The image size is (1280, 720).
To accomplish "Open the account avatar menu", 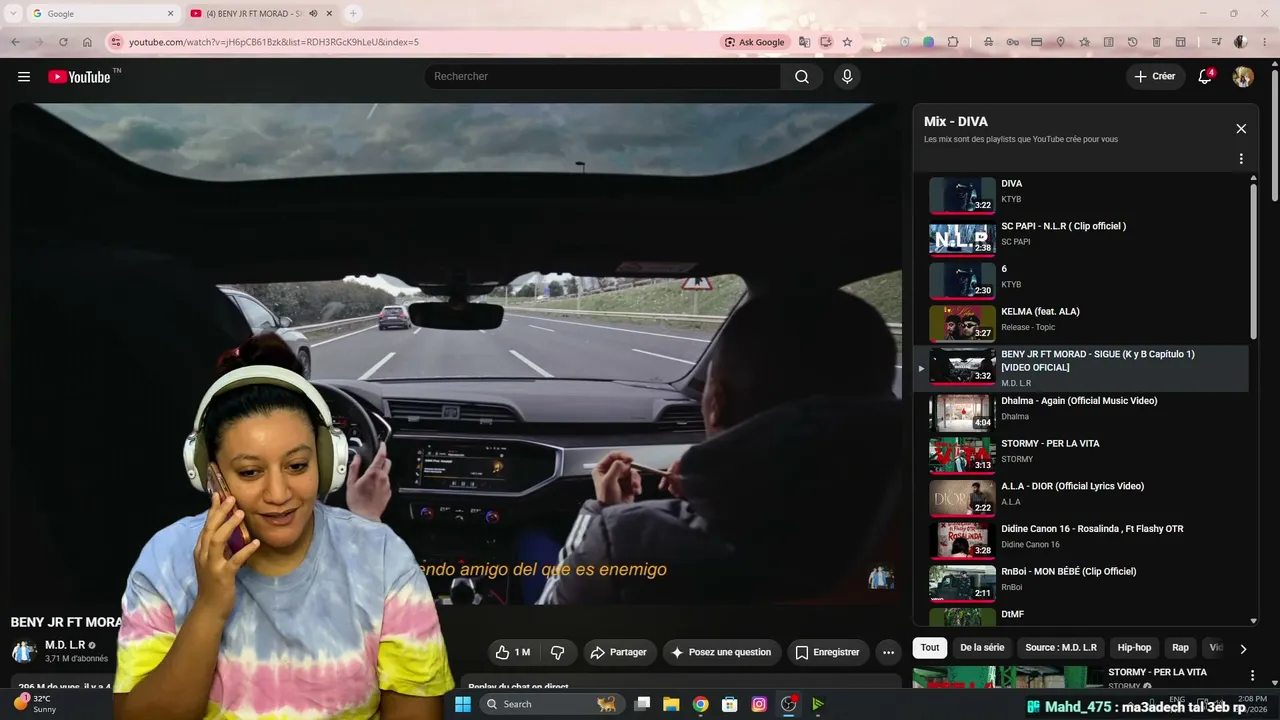I will pyautogui.click(x=1243, y=77).
